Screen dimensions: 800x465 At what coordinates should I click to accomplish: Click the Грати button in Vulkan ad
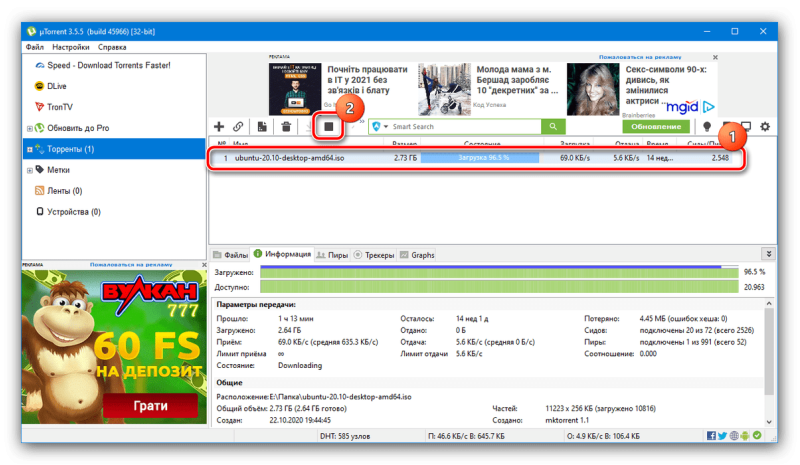[151, 406]
